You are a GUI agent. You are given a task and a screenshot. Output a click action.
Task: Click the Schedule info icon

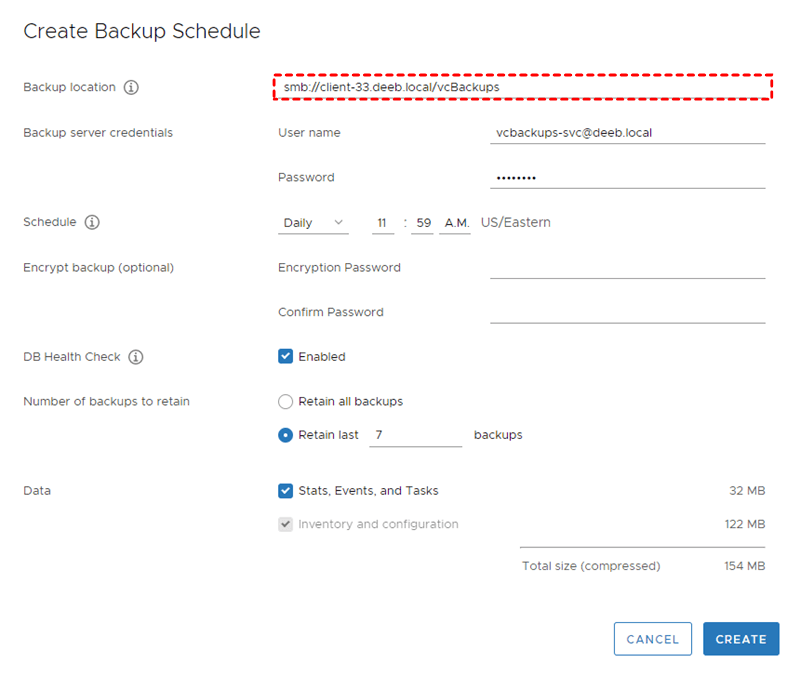tap(92, 222)
